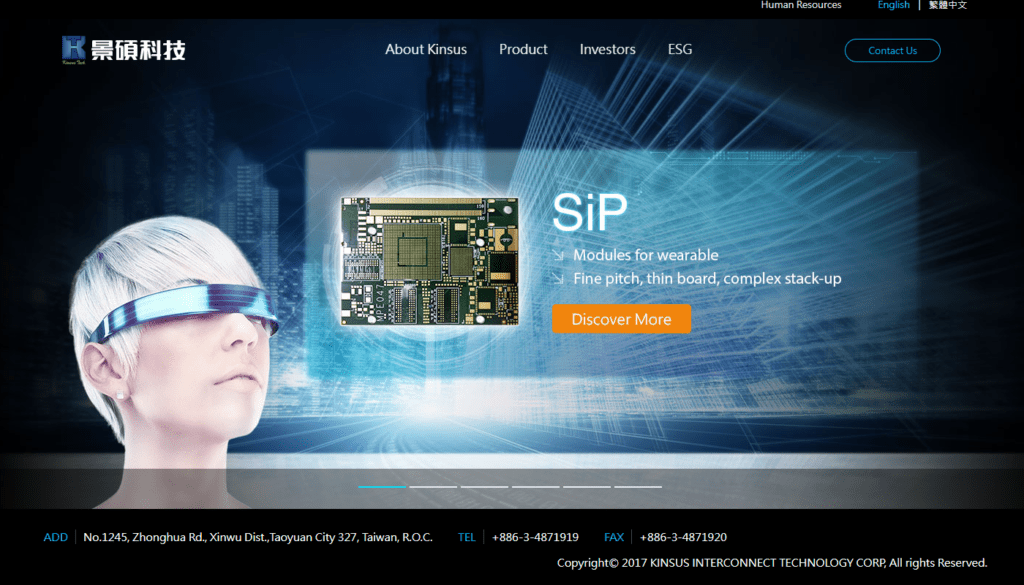The height and width of the screenshot is (585, 1024).
Task: Switch the site language to English
Action: (x=893, y=5)
